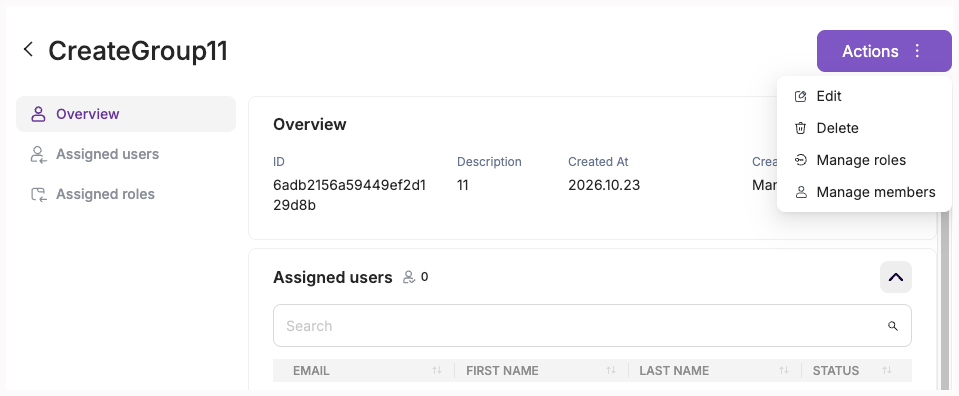This screenshot has width=959, height=396.
Task: Click the Manage roles icon
Action: (801, 160)
